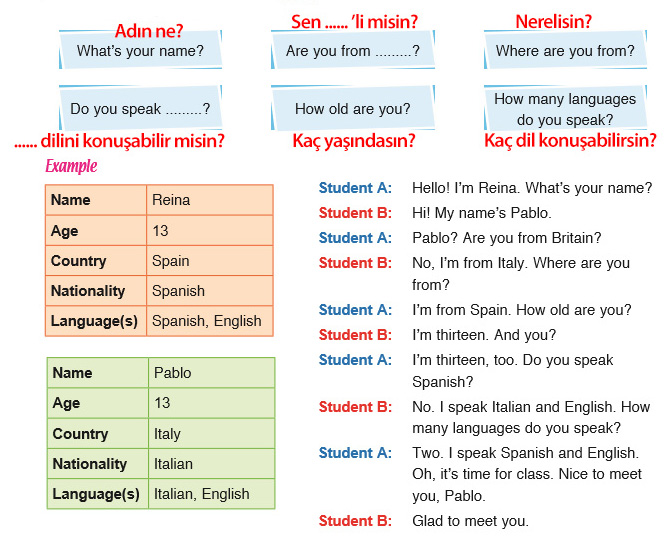This screenshot has height=536, width=670.
Task: Select the "Spain" country cell
Action: 208,261
